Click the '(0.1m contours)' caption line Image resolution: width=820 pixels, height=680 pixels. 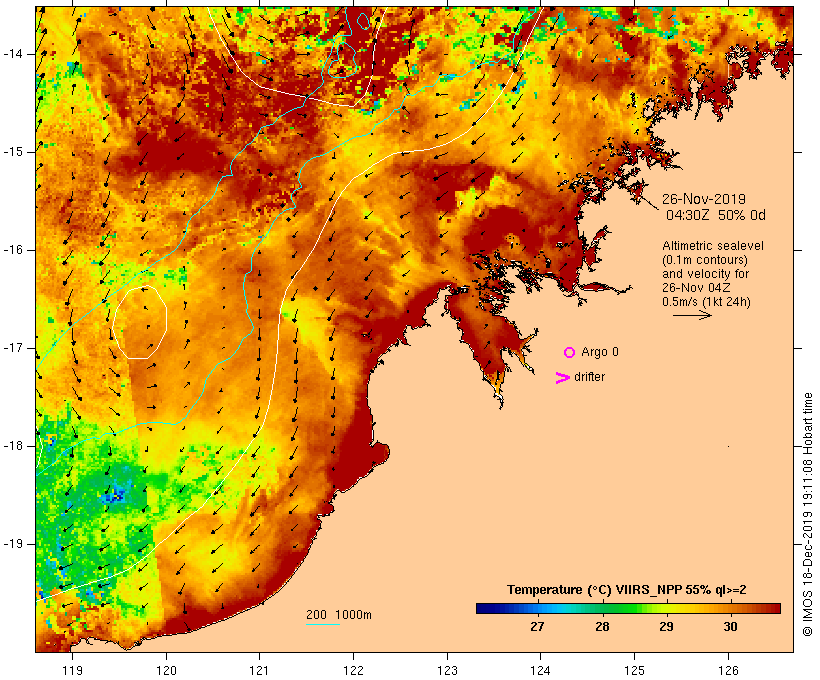tap(705, 259)
